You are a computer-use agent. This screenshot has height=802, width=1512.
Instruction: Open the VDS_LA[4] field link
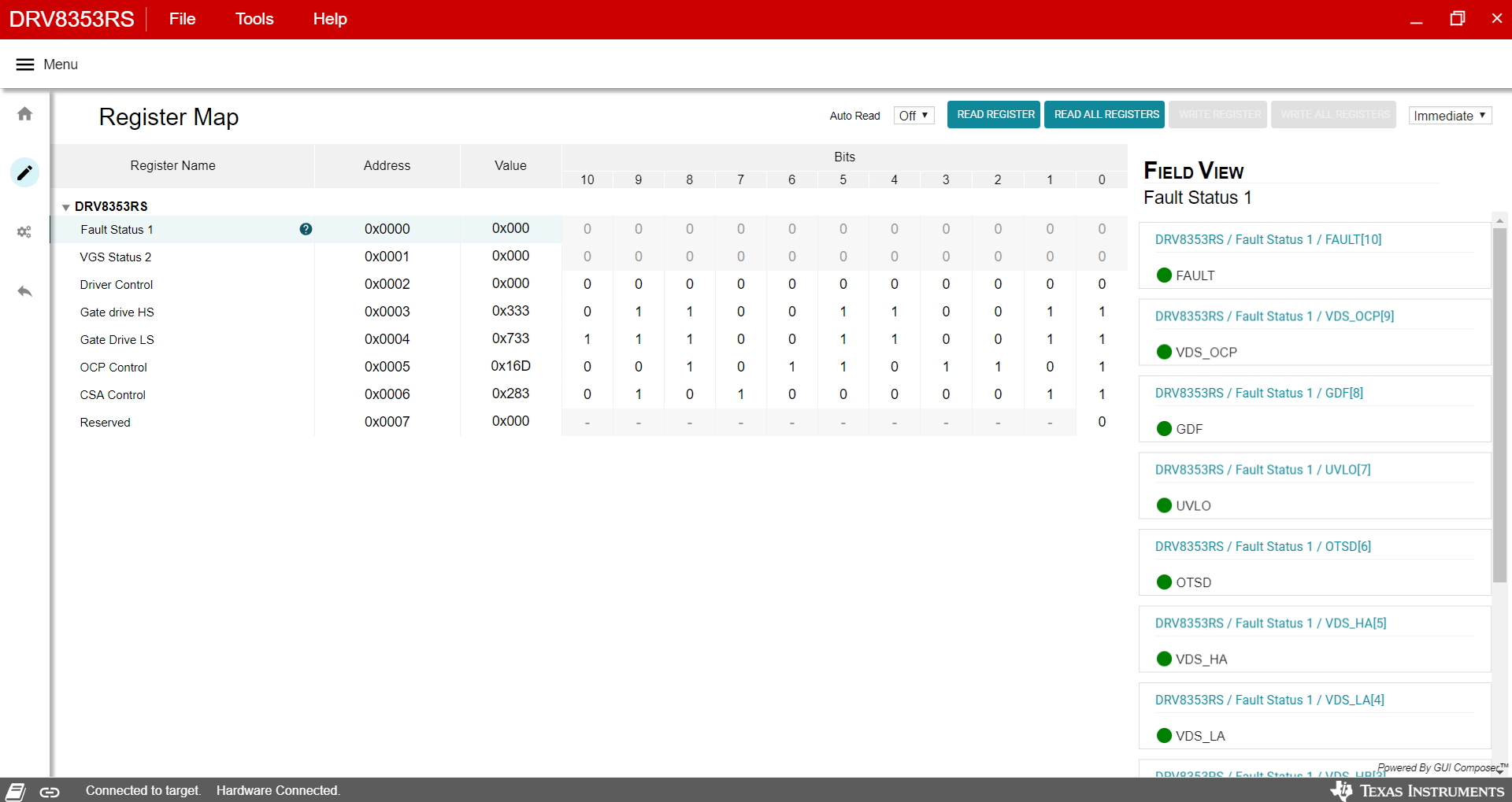[x=1269, y=700]
